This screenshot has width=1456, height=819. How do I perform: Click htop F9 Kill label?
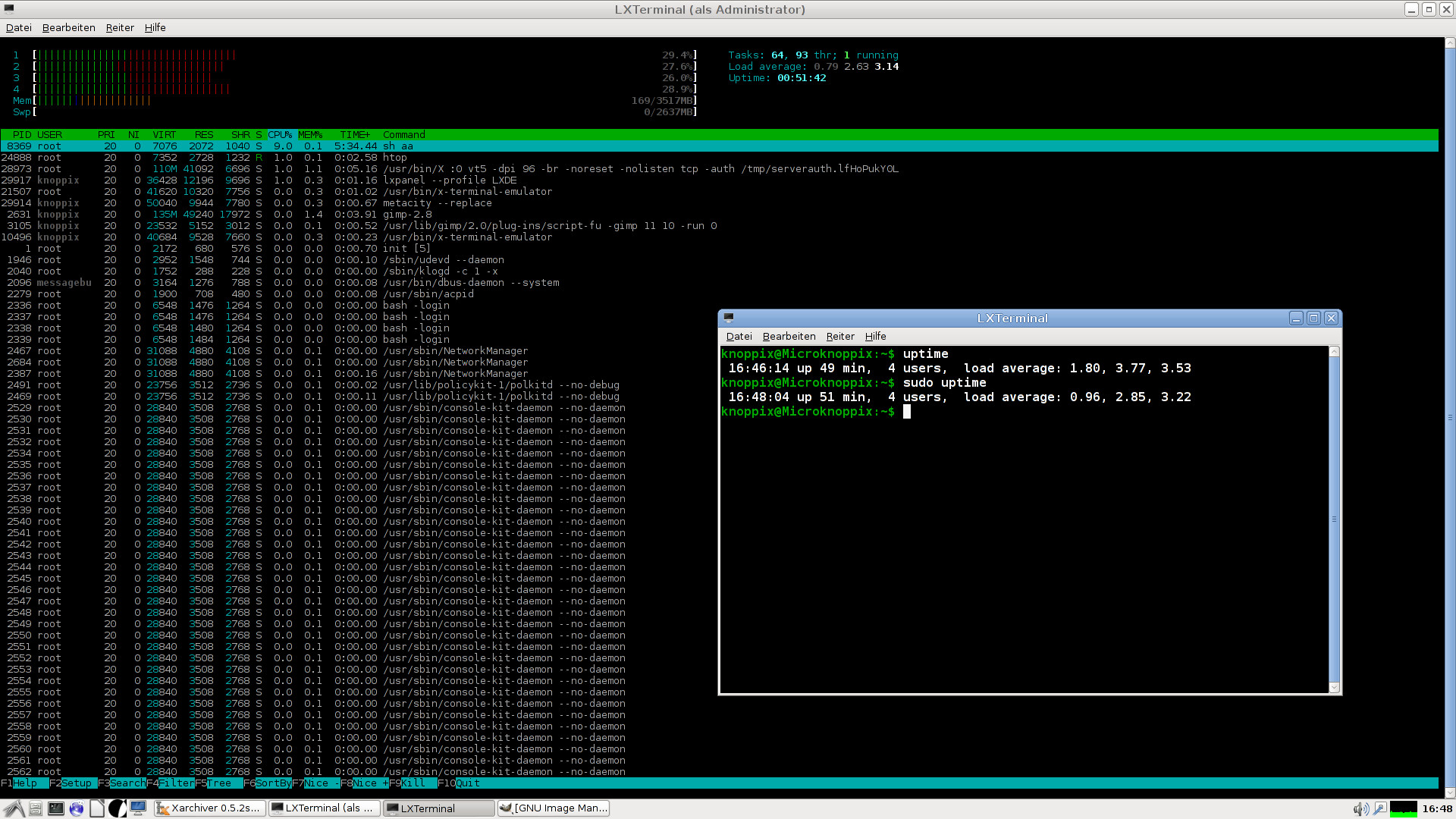click(x=413, y=783)
